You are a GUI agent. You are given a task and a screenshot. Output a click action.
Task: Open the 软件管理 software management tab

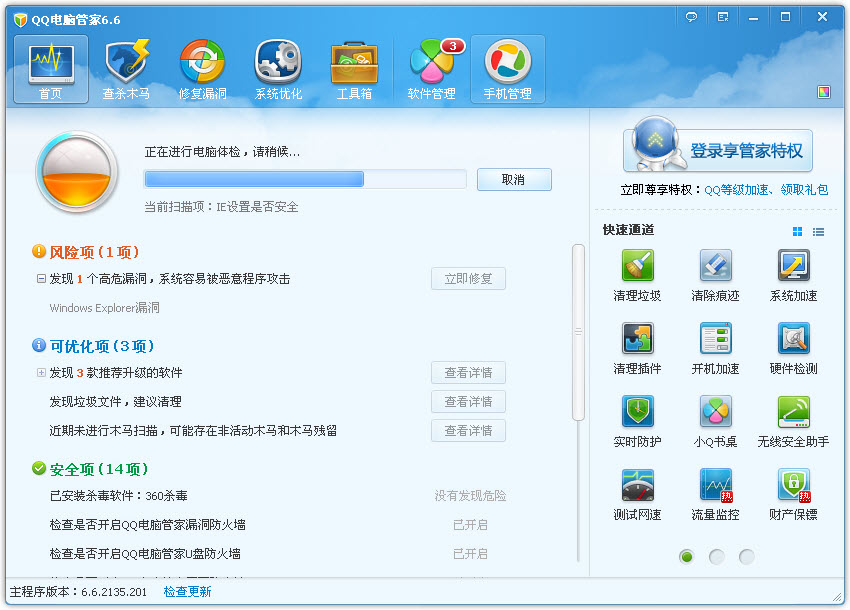click(432, 69)
